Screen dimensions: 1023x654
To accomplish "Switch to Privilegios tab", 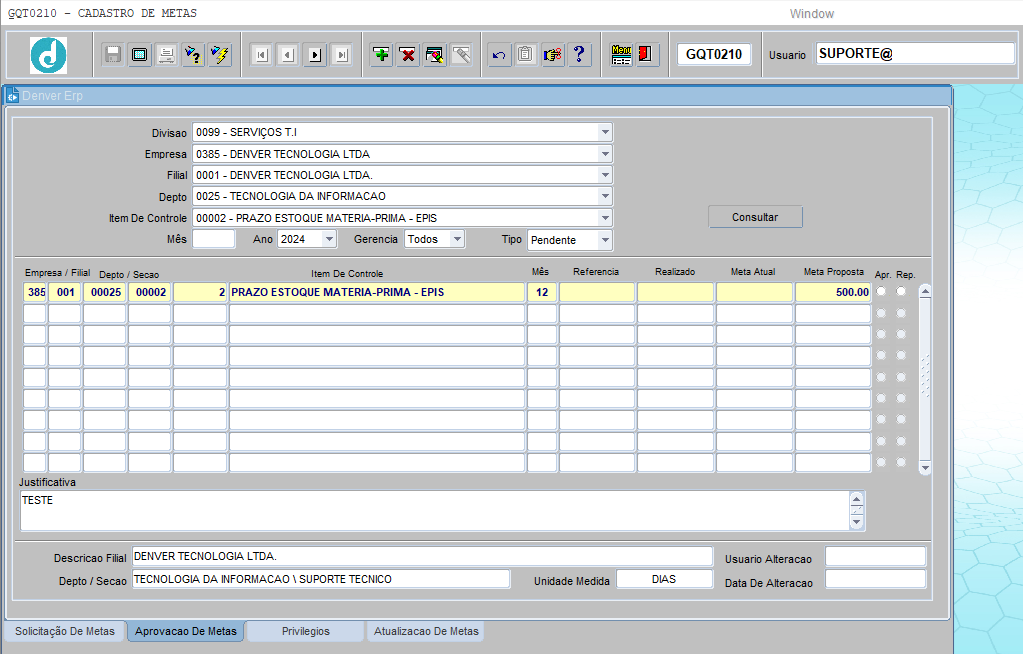I will click(x=305, y=631).
